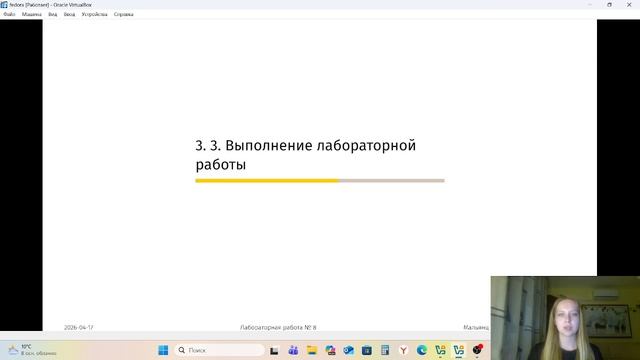Close the VirtualBox window
Viewport: 640px width, 360px height.
click(x=629, y=4)
